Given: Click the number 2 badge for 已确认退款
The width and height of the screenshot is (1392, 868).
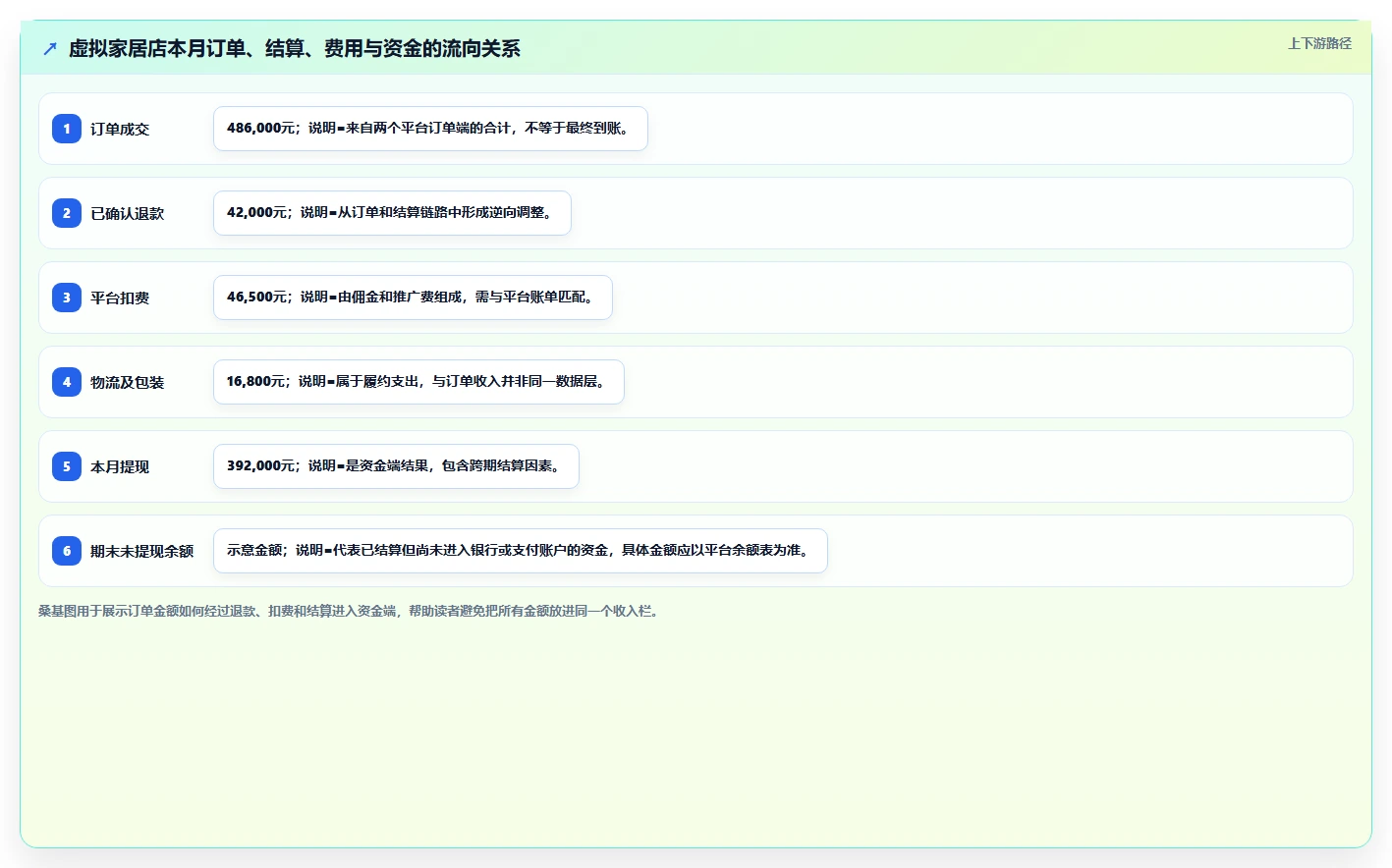Looking at the screenshot, I should 67,213.
